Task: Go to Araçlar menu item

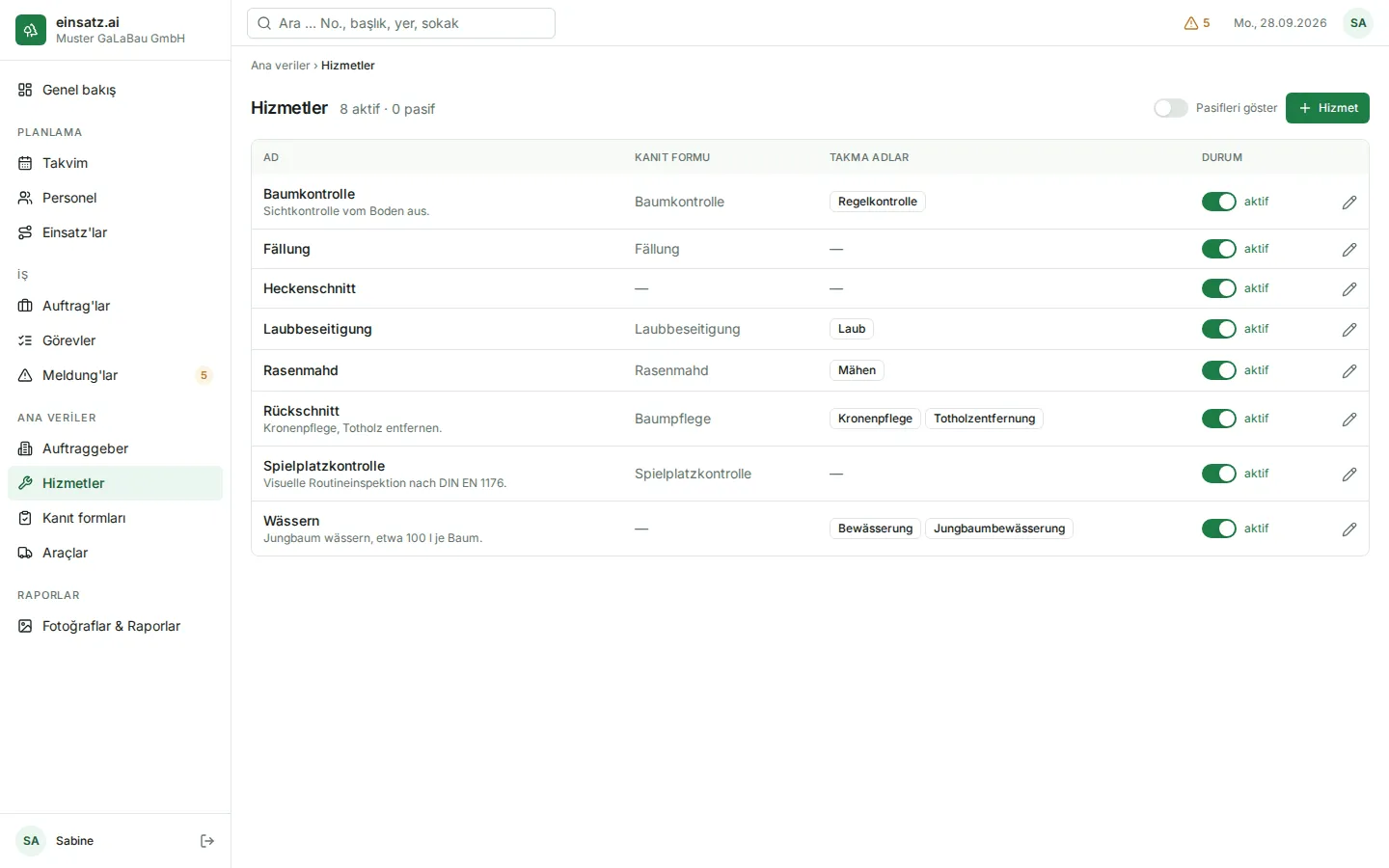Action: [115, 553]
